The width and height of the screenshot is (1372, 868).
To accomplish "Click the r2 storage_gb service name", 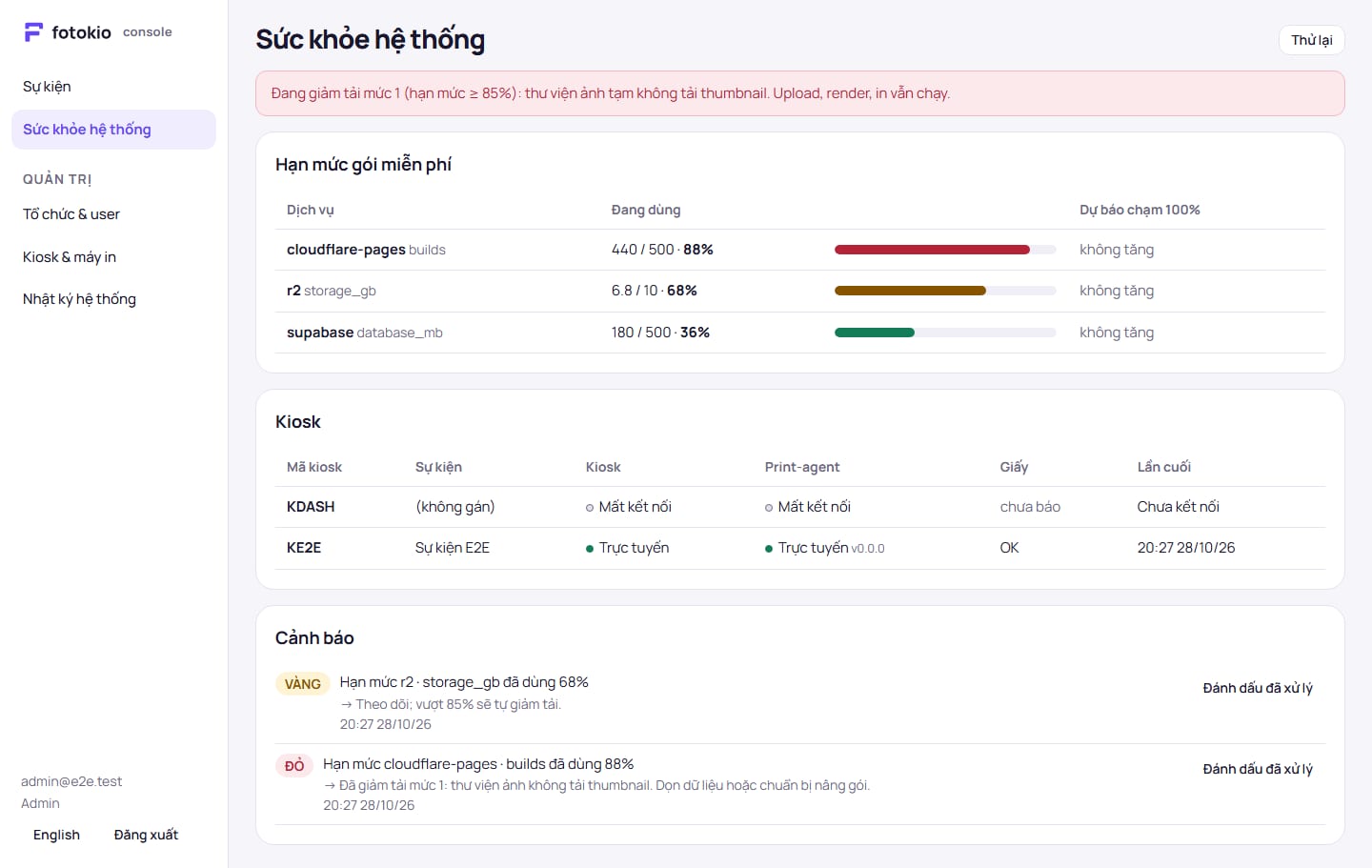I will pyautogui.click(x=332, y=291).
